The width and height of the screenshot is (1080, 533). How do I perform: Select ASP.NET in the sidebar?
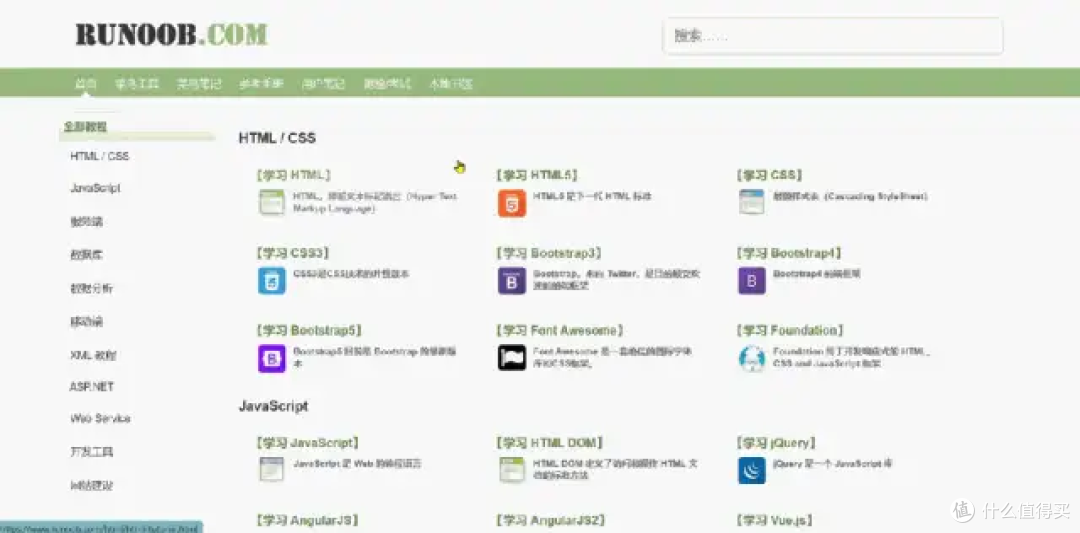tap(92, 387)
